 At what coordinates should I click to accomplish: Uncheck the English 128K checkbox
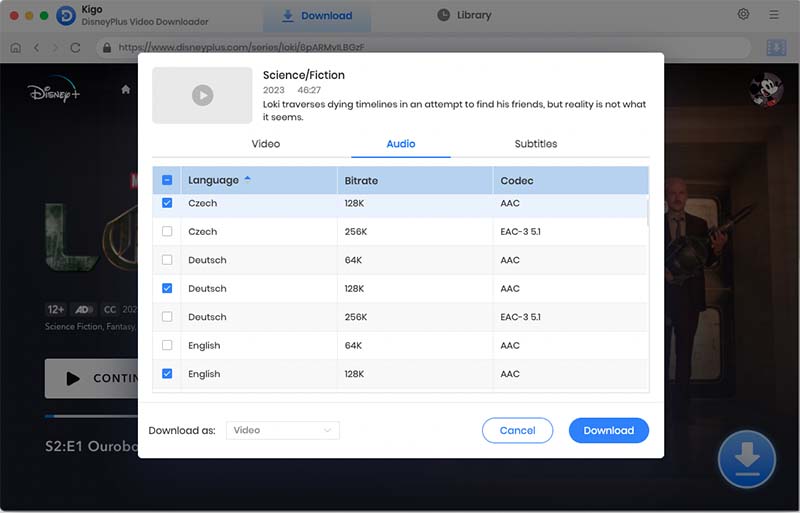coord(167,374)
